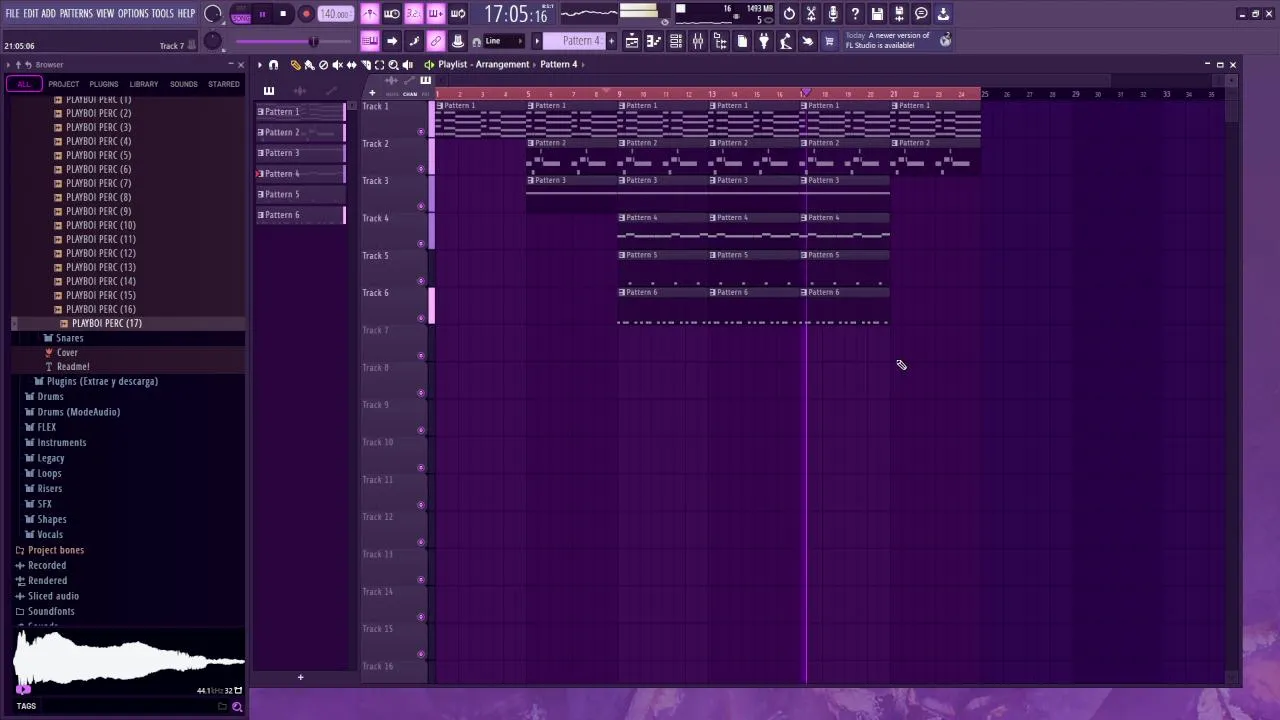Pause playback with the pause button
The image size is (1280, 720).
[264, 14]
